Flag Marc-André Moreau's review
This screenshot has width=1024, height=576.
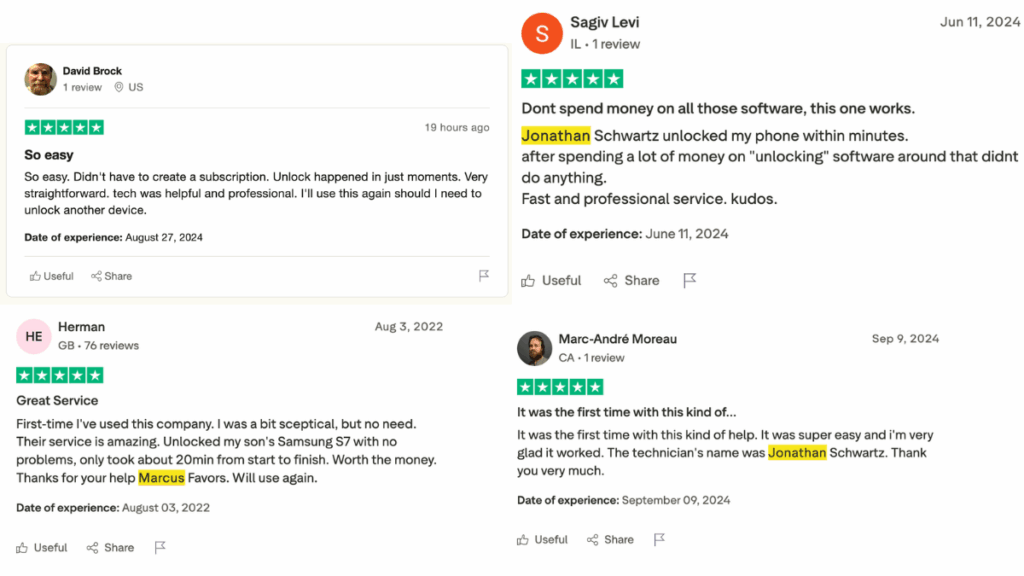tap(659, 539)
